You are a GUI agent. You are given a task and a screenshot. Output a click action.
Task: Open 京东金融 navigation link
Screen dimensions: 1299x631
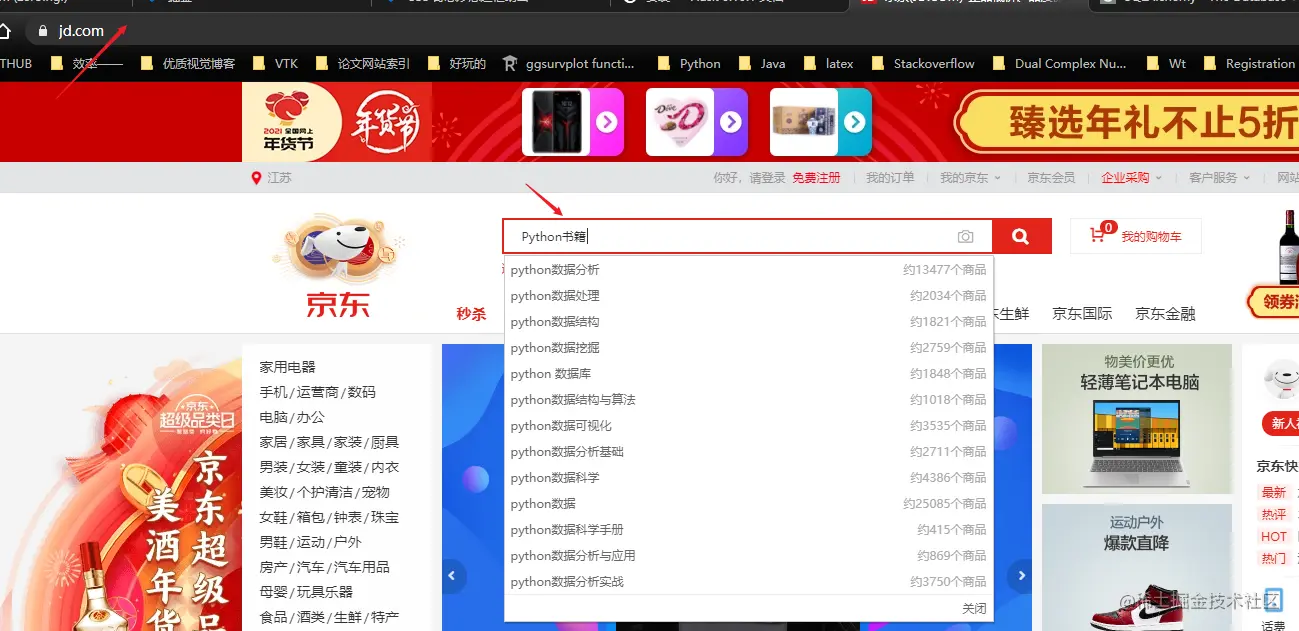[x=1165, y=314]
